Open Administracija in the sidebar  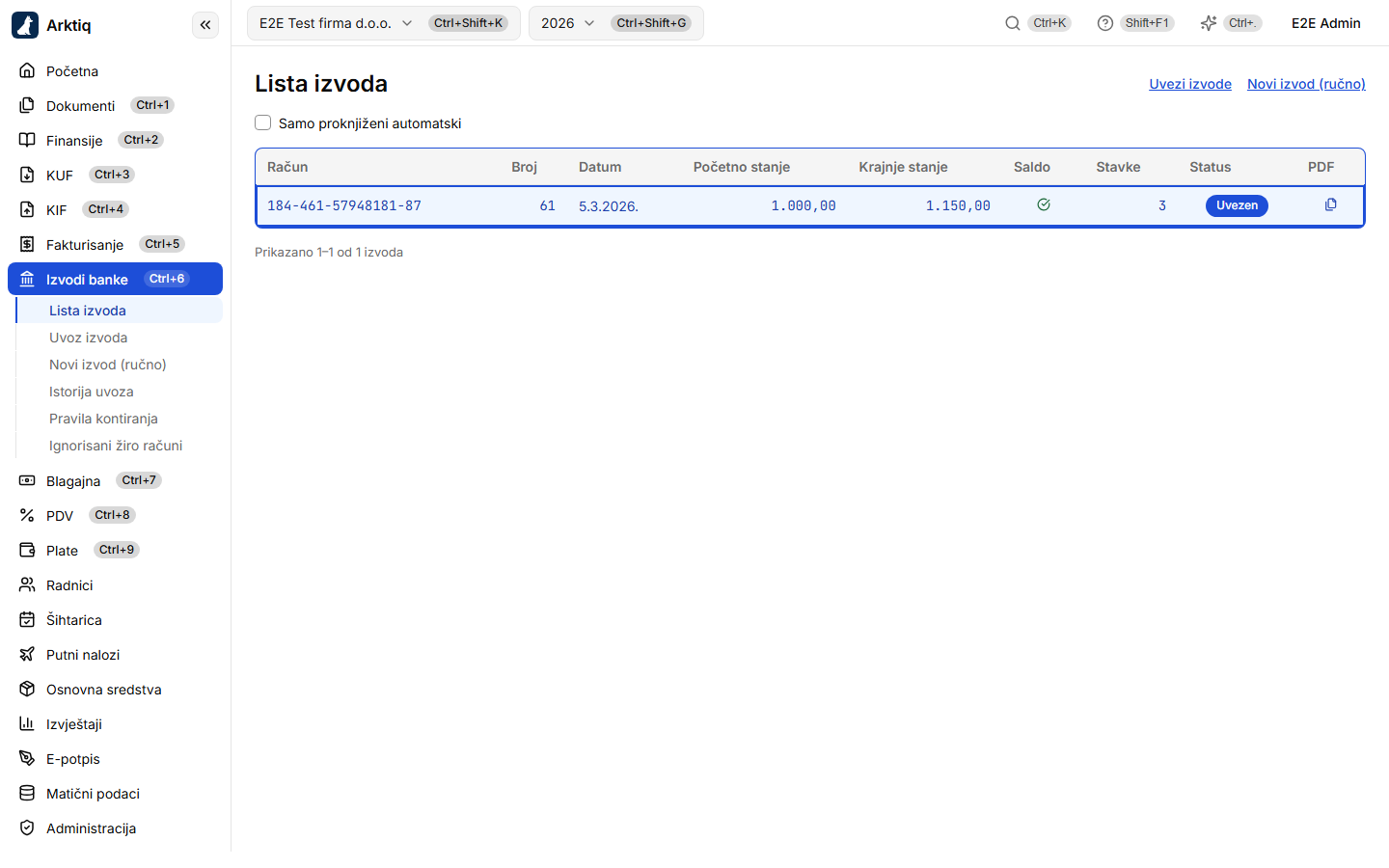(115, 827)
